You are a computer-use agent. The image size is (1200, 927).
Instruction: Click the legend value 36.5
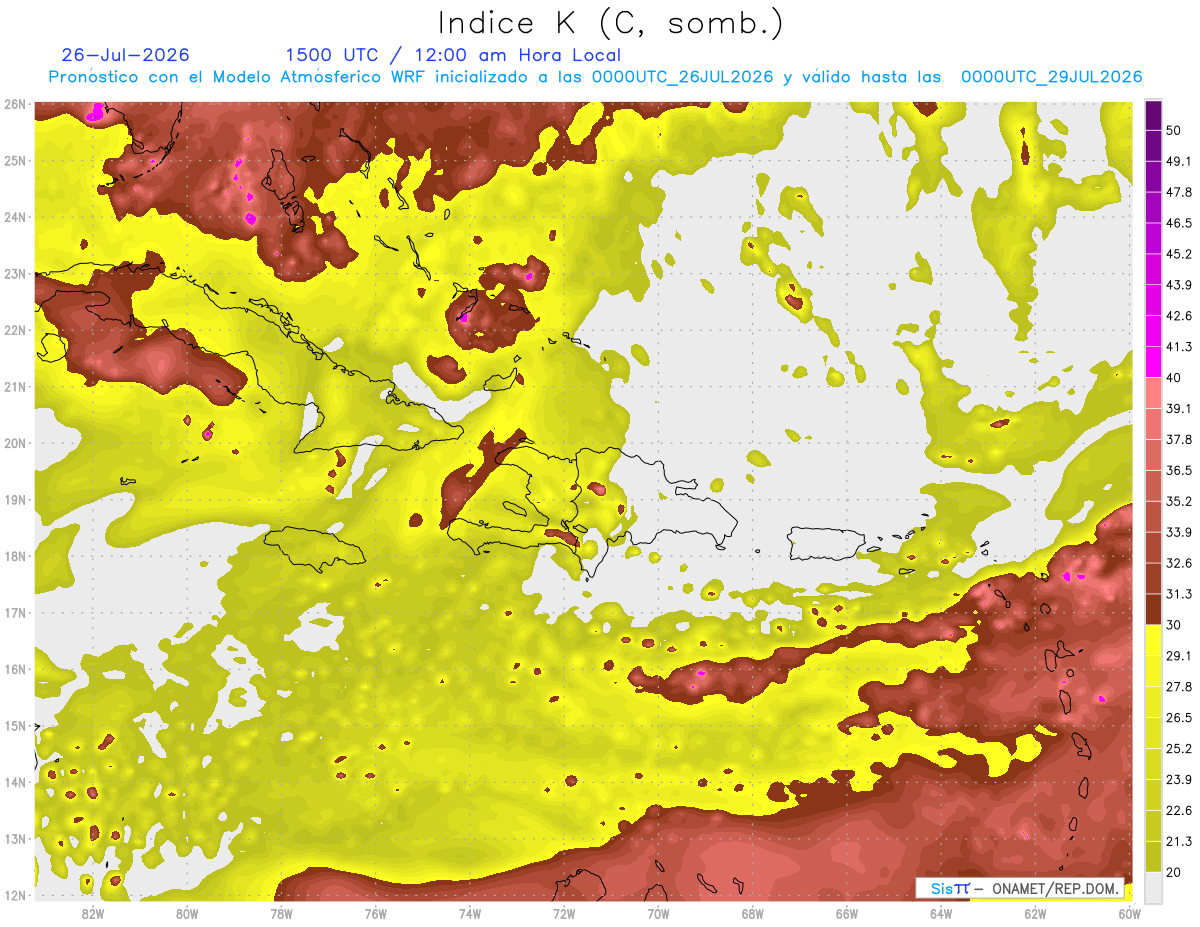(x=1179, y=470)
